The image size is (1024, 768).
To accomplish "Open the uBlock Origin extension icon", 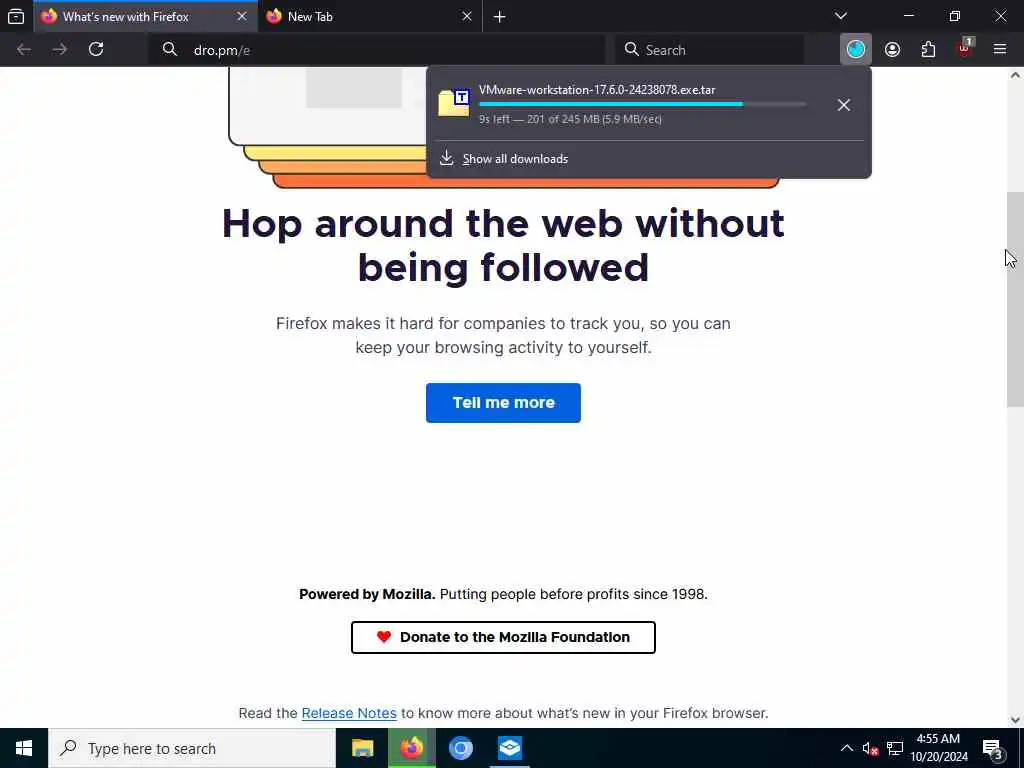I will [x=965, y=50].
